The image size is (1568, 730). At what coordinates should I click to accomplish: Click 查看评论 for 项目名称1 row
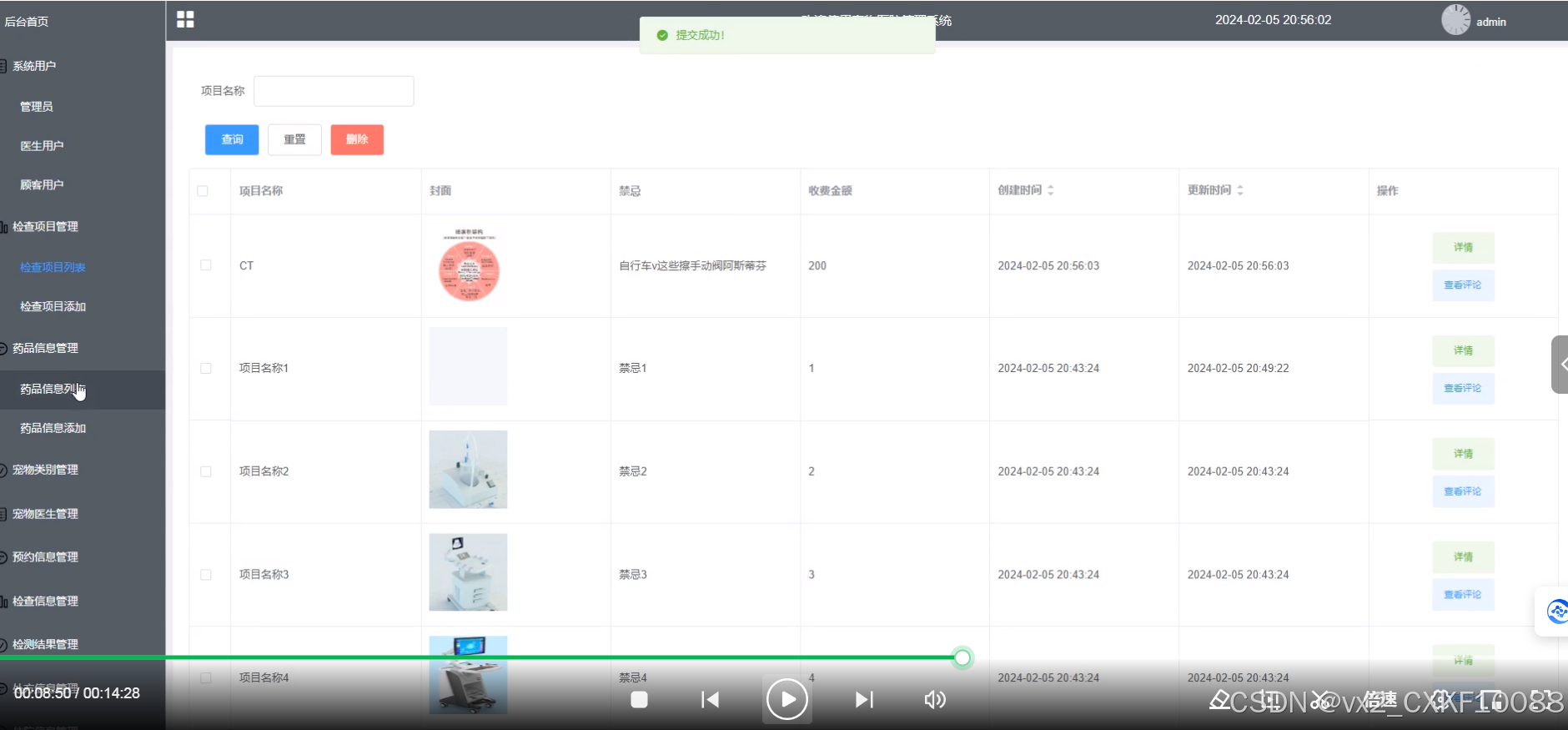(1463, 388)
